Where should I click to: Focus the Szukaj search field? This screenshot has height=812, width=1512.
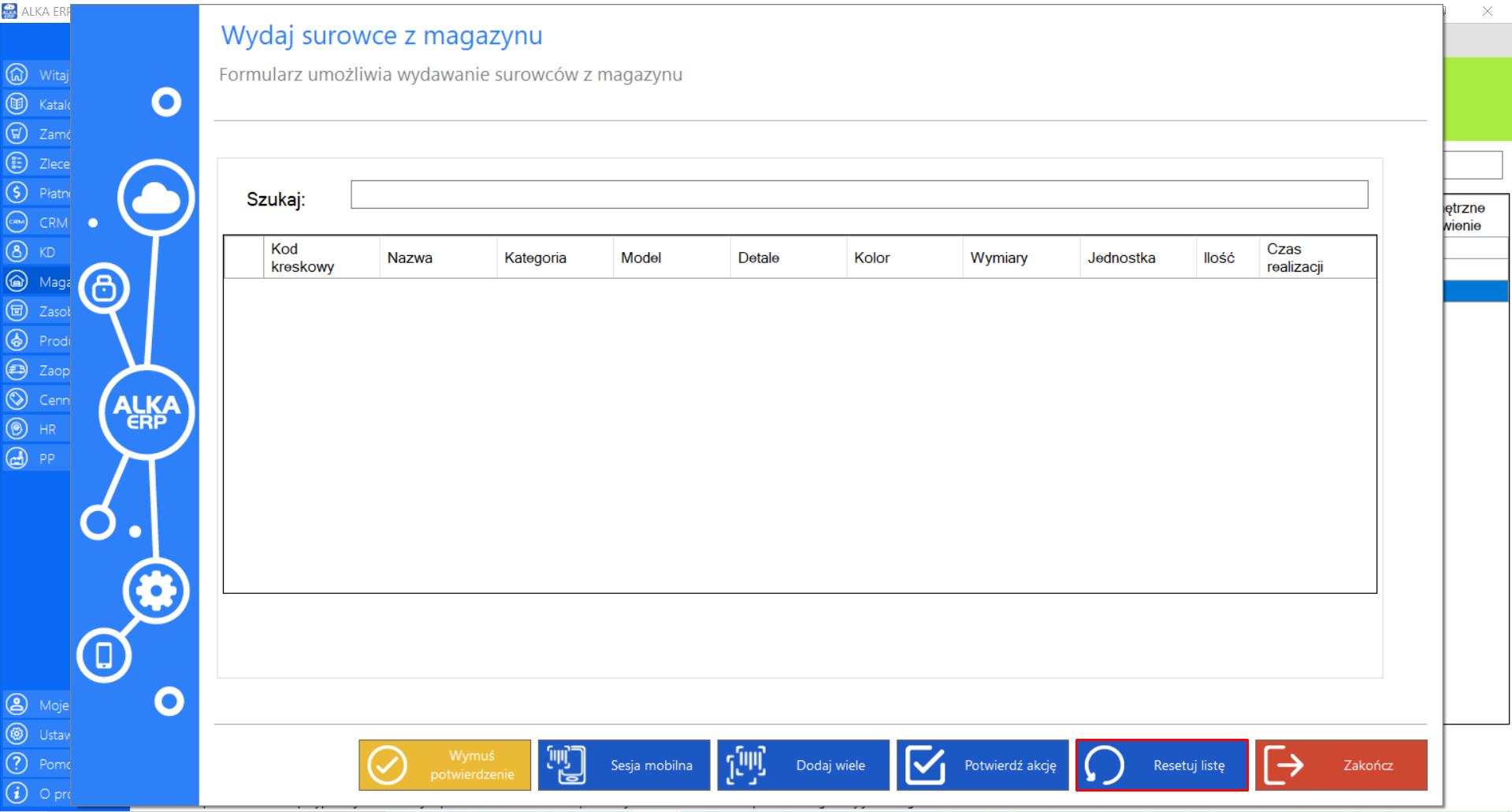[860, 195]
